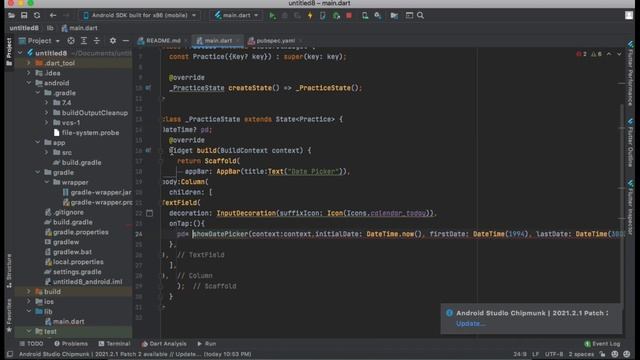Open Flutter Inspector side panel
The width and height of the screenshot is (640, 360).
[631, 207]
